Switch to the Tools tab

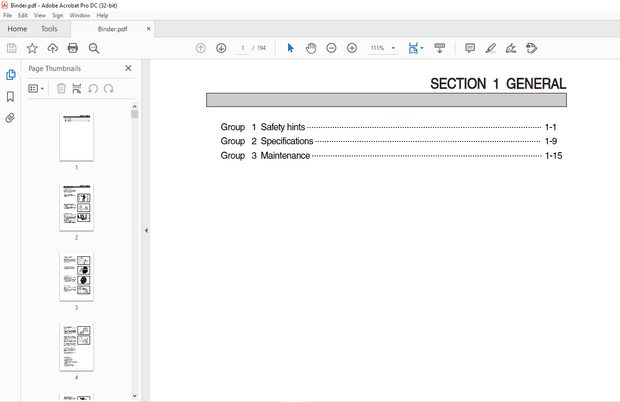[x=49, y=29]
